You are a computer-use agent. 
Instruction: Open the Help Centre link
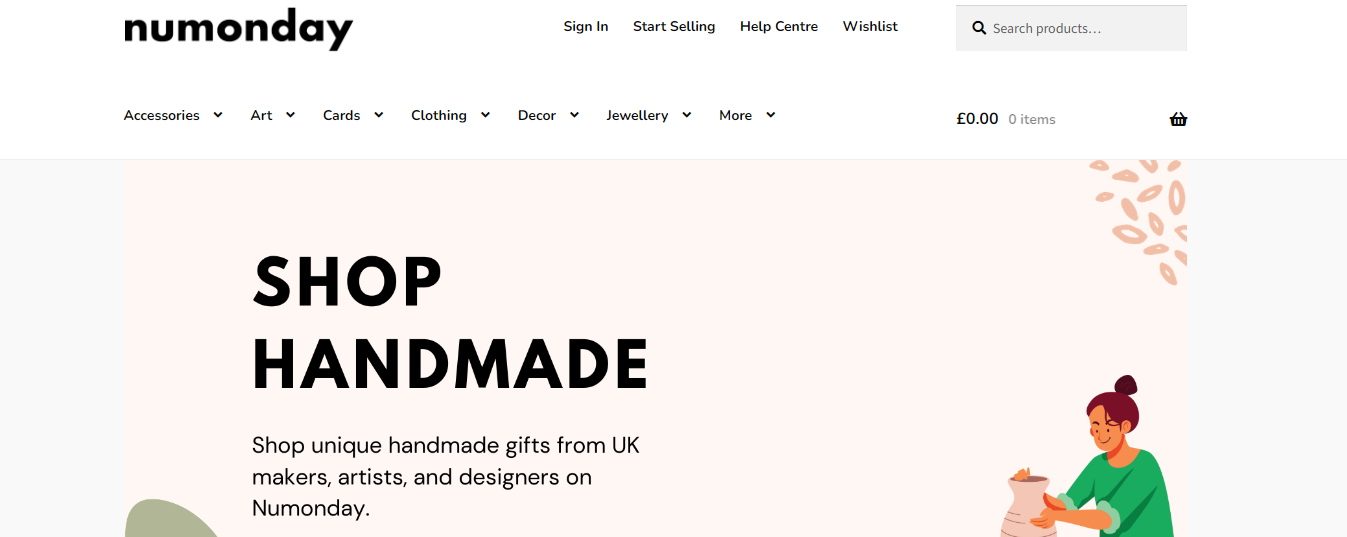[779, 26]
